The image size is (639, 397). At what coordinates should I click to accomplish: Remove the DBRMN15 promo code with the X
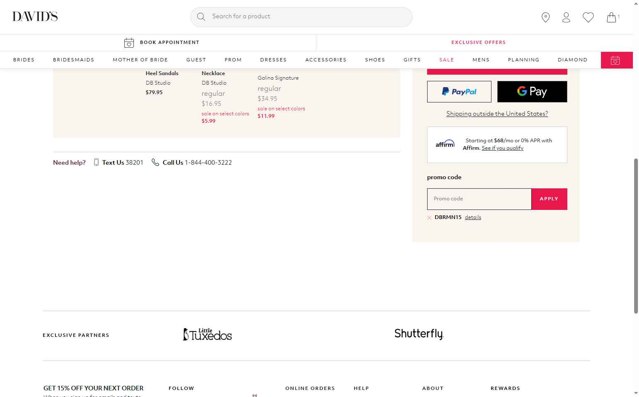point(429,218)
